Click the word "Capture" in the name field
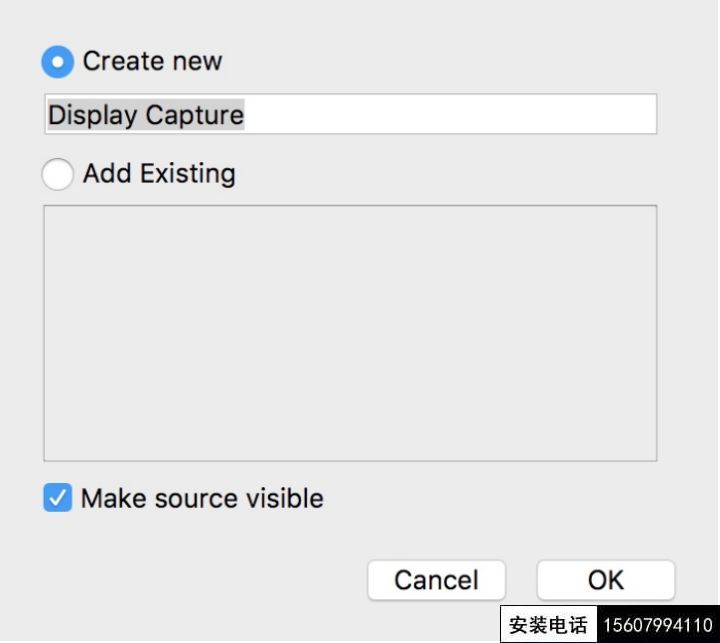Image resolution: width=720 pixels, height=643 pixels. click(x=195, y=115)
